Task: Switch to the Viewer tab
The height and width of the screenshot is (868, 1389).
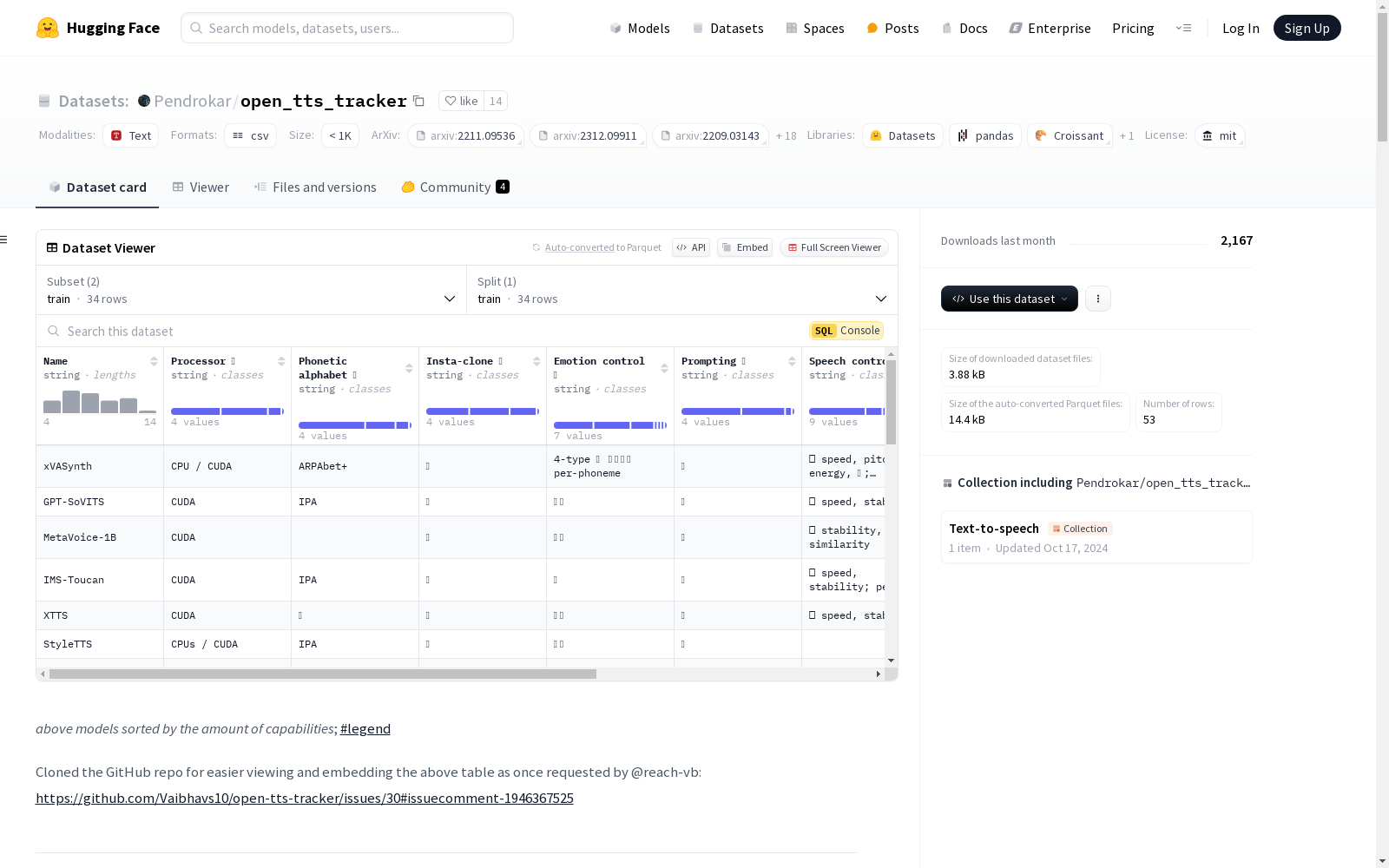Action: 201,187
